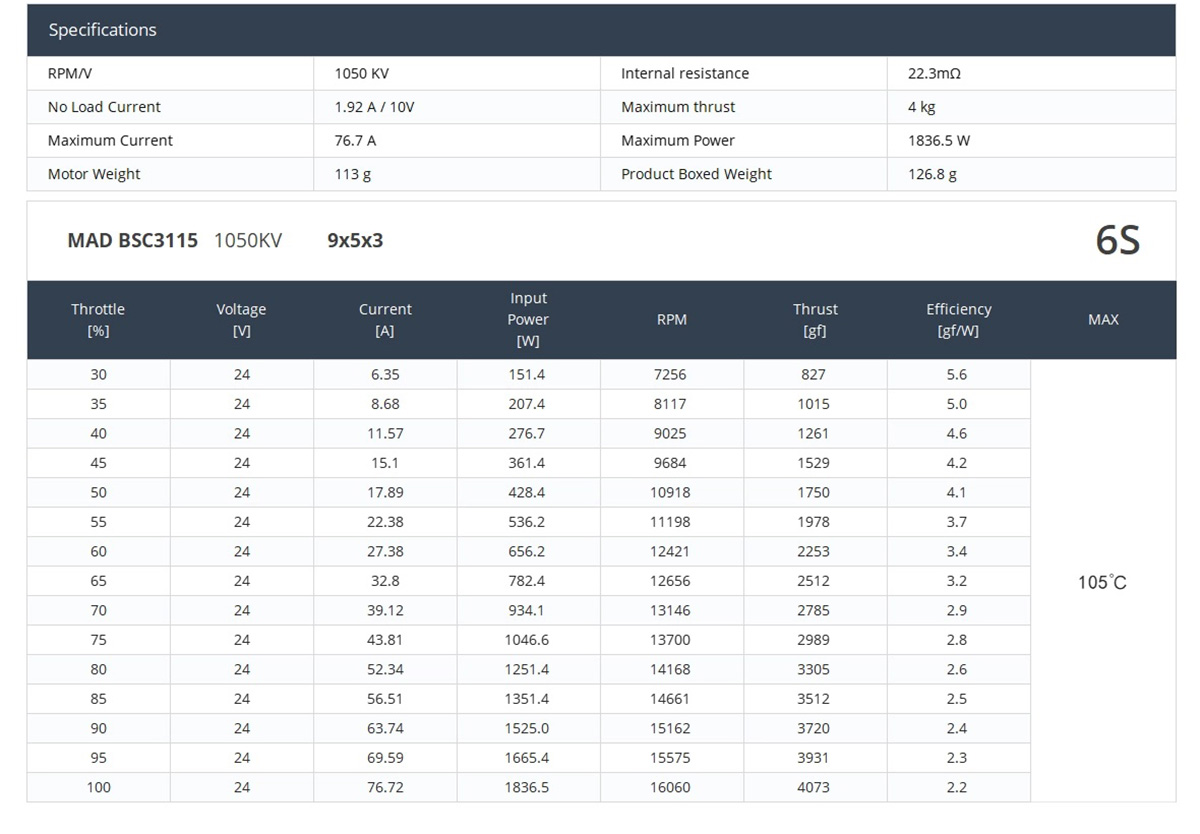Viewport: 1200px width, 834px height.
Task: Click the 100 throttle row cell
Action: 98,787
